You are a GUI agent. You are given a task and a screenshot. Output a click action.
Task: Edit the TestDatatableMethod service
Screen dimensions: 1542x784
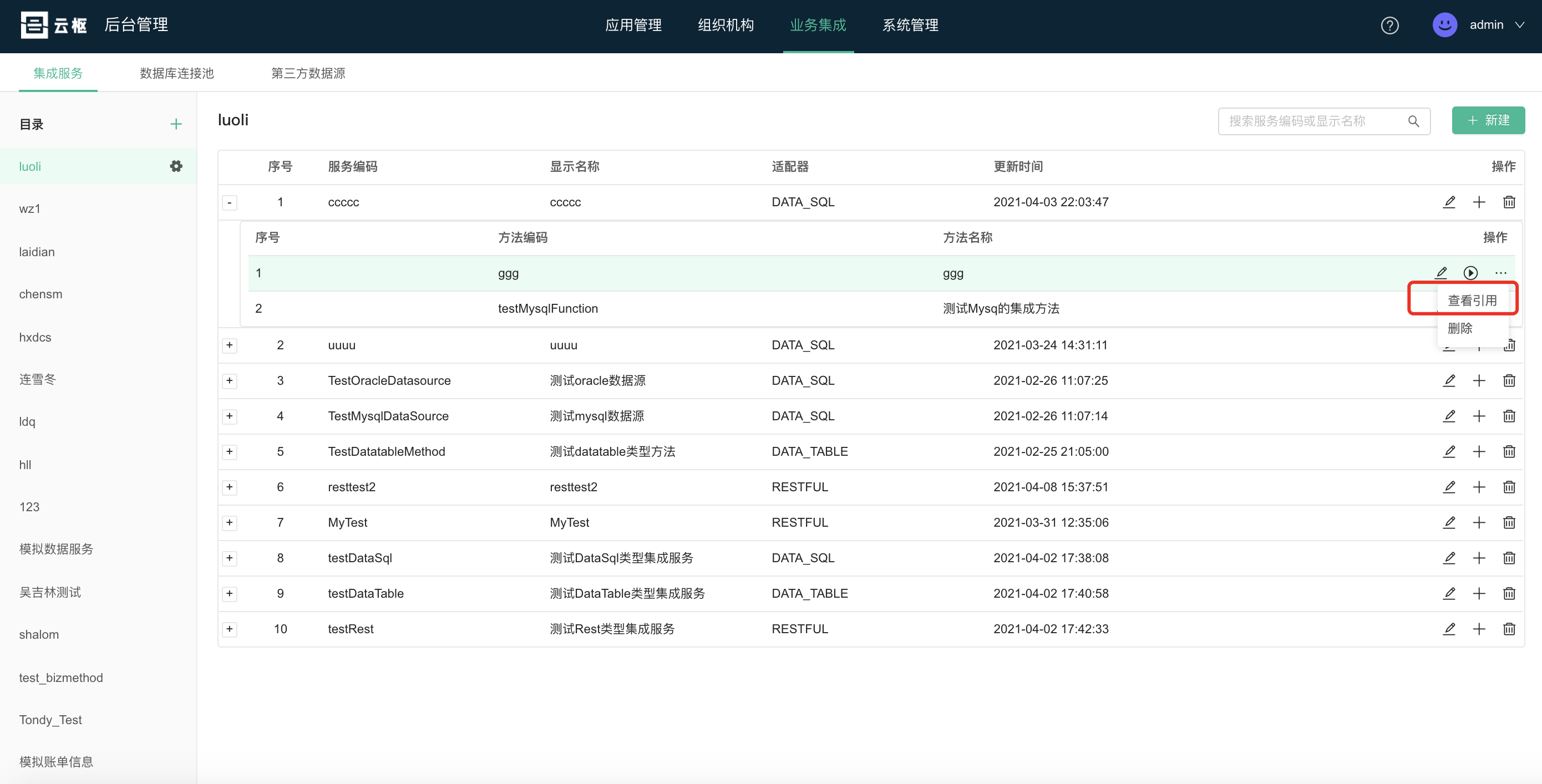click(1449, 451)
